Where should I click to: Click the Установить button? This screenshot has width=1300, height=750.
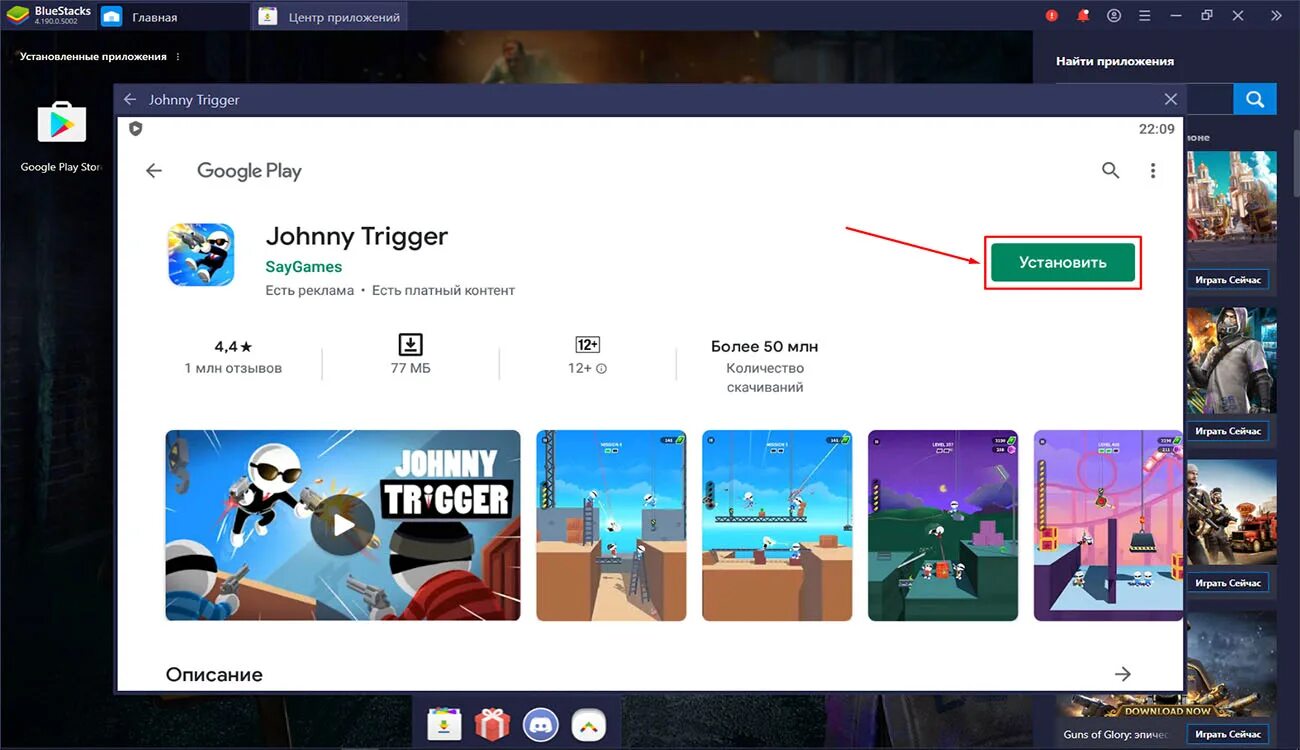tap(1062, 261)
